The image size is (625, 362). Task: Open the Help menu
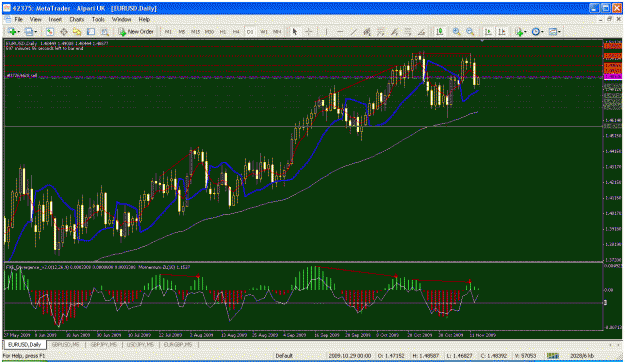pyautogui.click(x=144, y=19)
